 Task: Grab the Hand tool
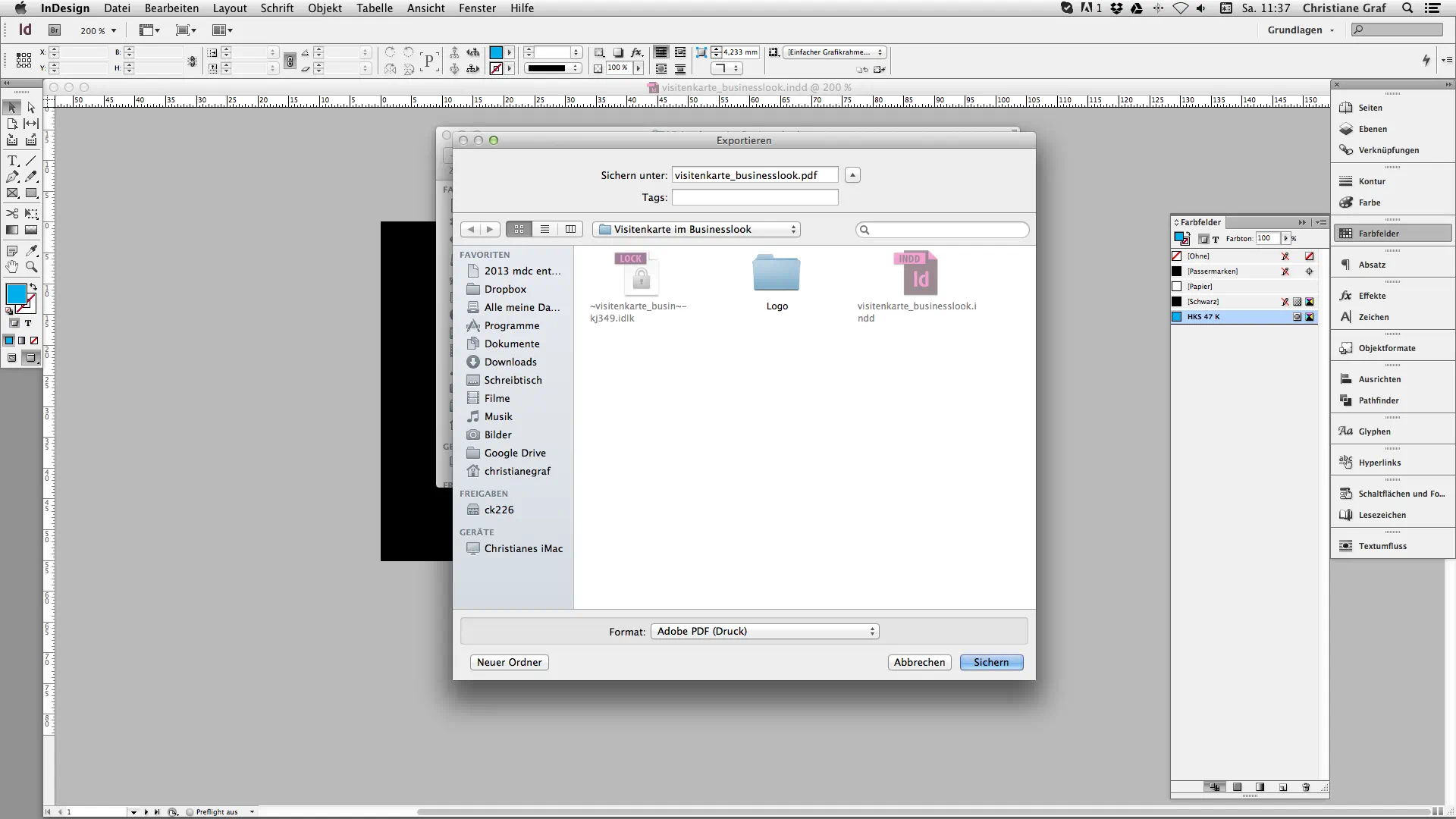(x=12, y=266)
